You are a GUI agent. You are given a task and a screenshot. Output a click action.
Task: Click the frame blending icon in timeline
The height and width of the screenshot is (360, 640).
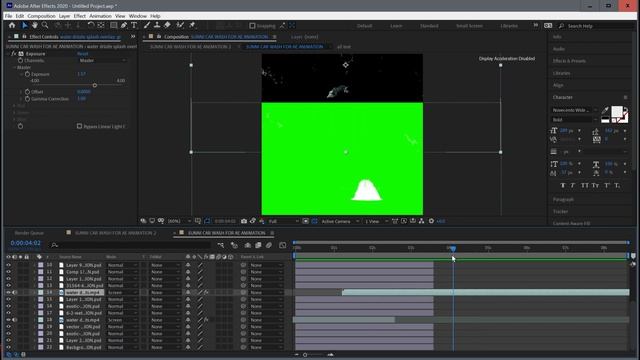tap(258, 245)
